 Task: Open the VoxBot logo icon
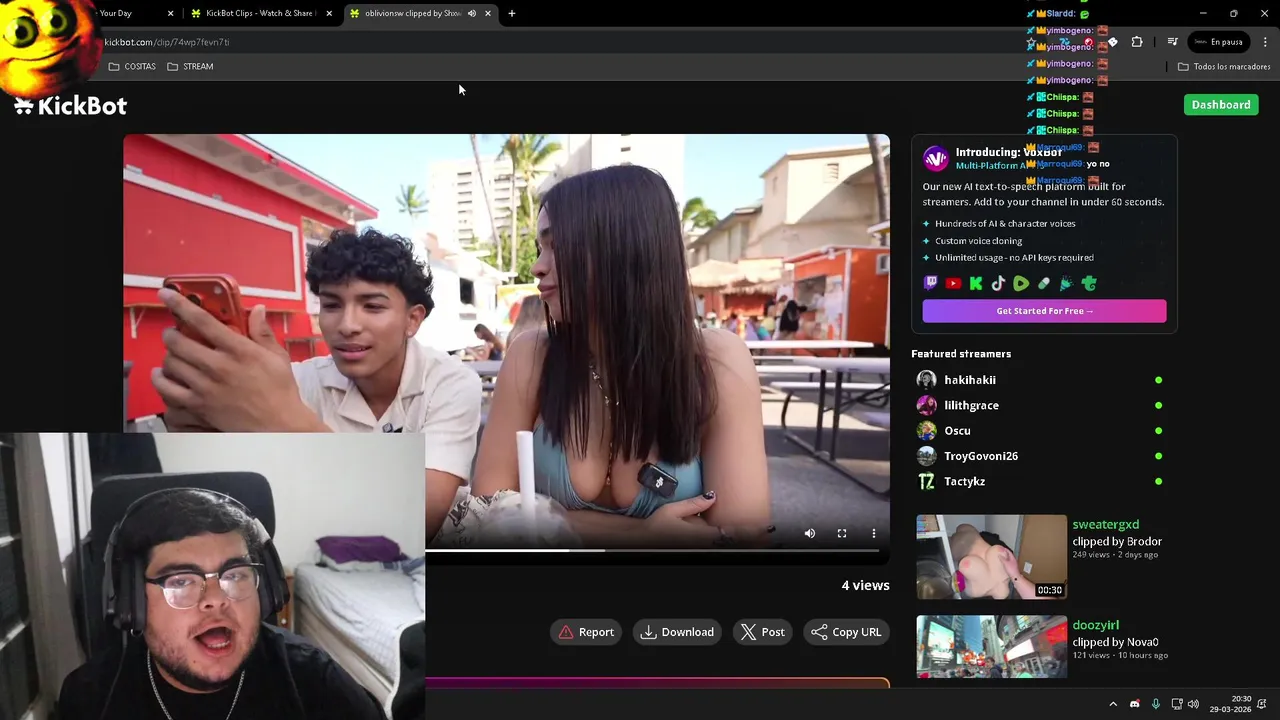[936, 158]
